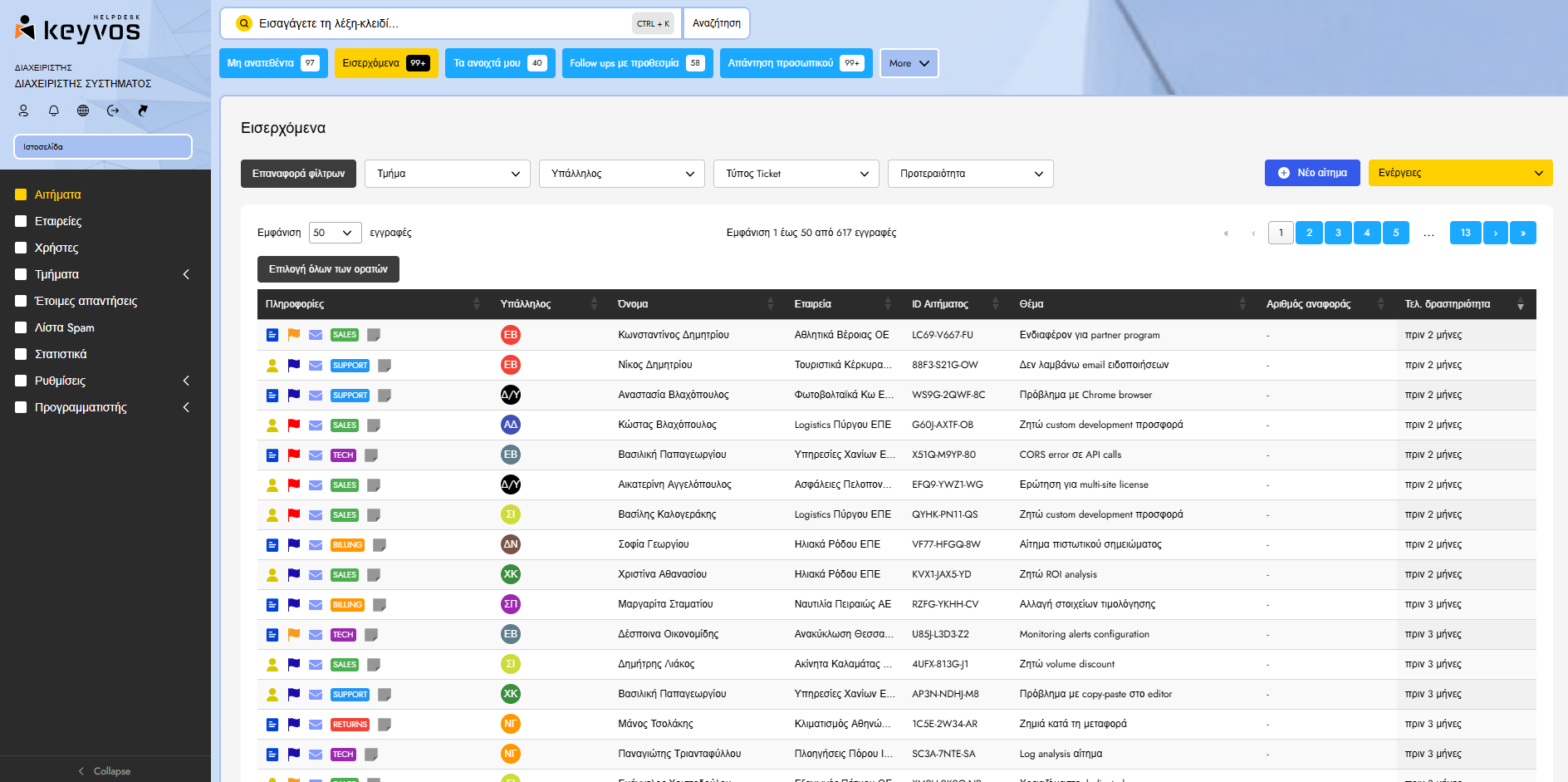
Task: Click the Ιστοσελίδα field in sidebar
Action: click(x=103, y=146)
